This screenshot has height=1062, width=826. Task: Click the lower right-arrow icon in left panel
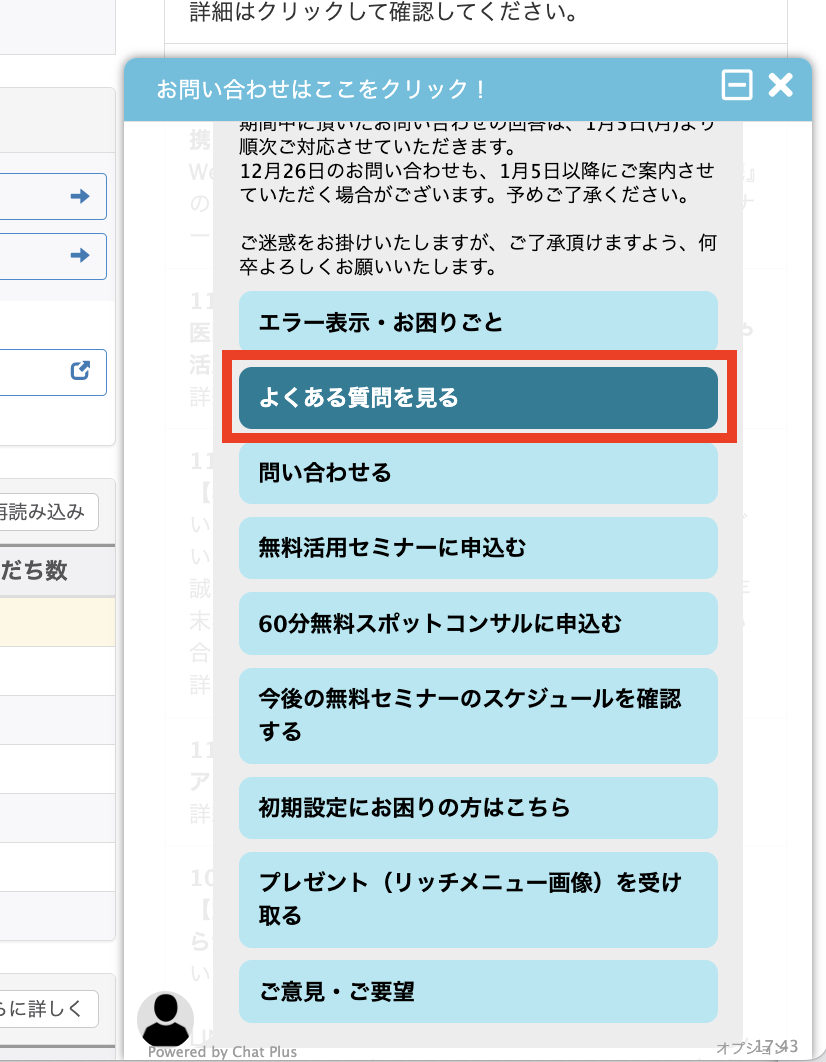pos(80,256)
